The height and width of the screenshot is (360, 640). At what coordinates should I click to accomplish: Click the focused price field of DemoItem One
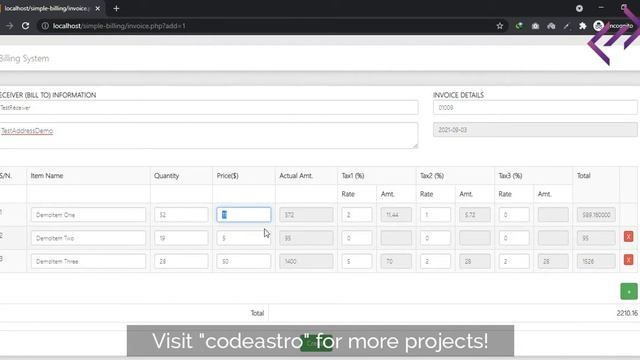244,215
